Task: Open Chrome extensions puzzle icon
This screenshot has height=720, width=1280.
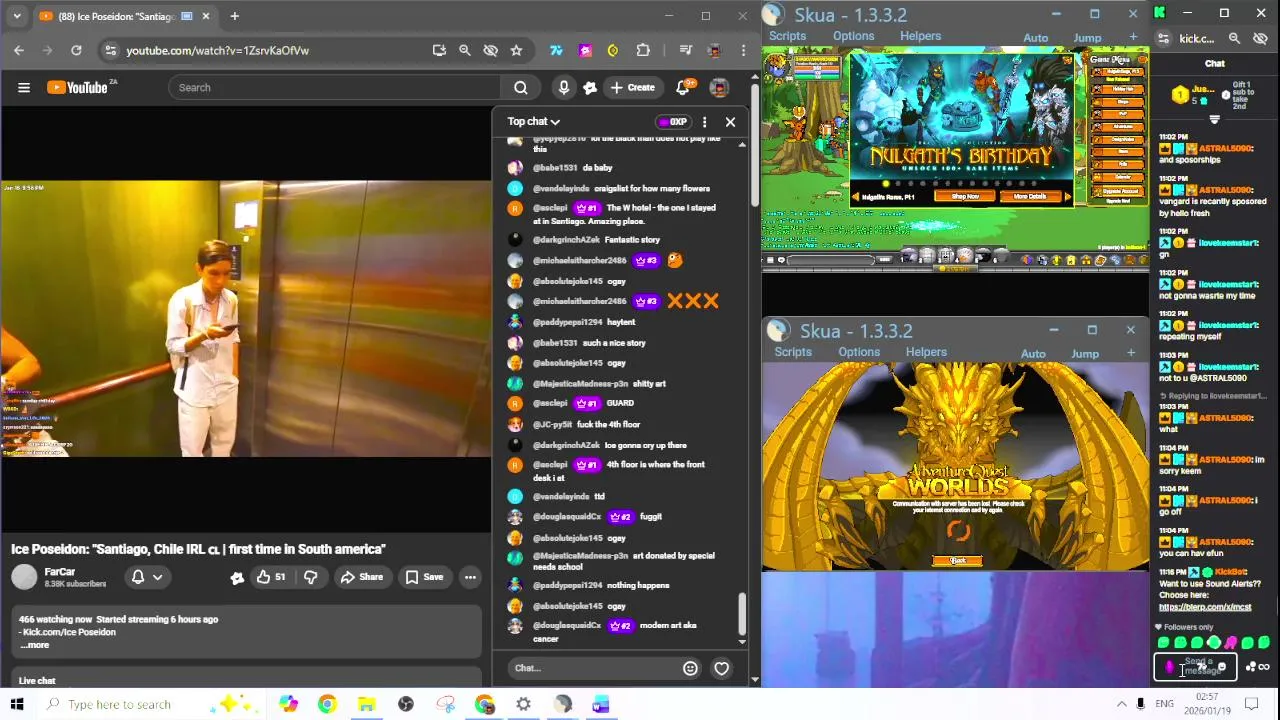Action: coord(643,50)
